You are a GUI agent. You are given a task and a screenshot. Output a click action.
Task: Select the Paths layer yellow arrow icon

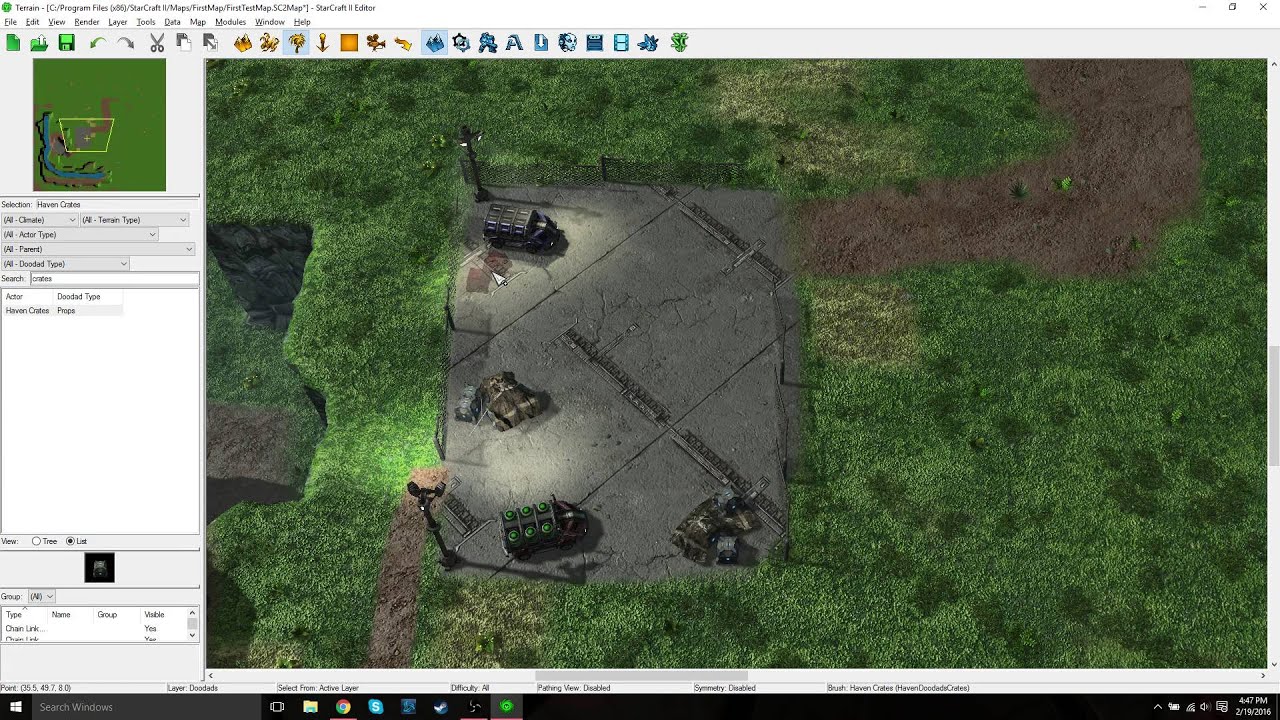click(403, 43)
